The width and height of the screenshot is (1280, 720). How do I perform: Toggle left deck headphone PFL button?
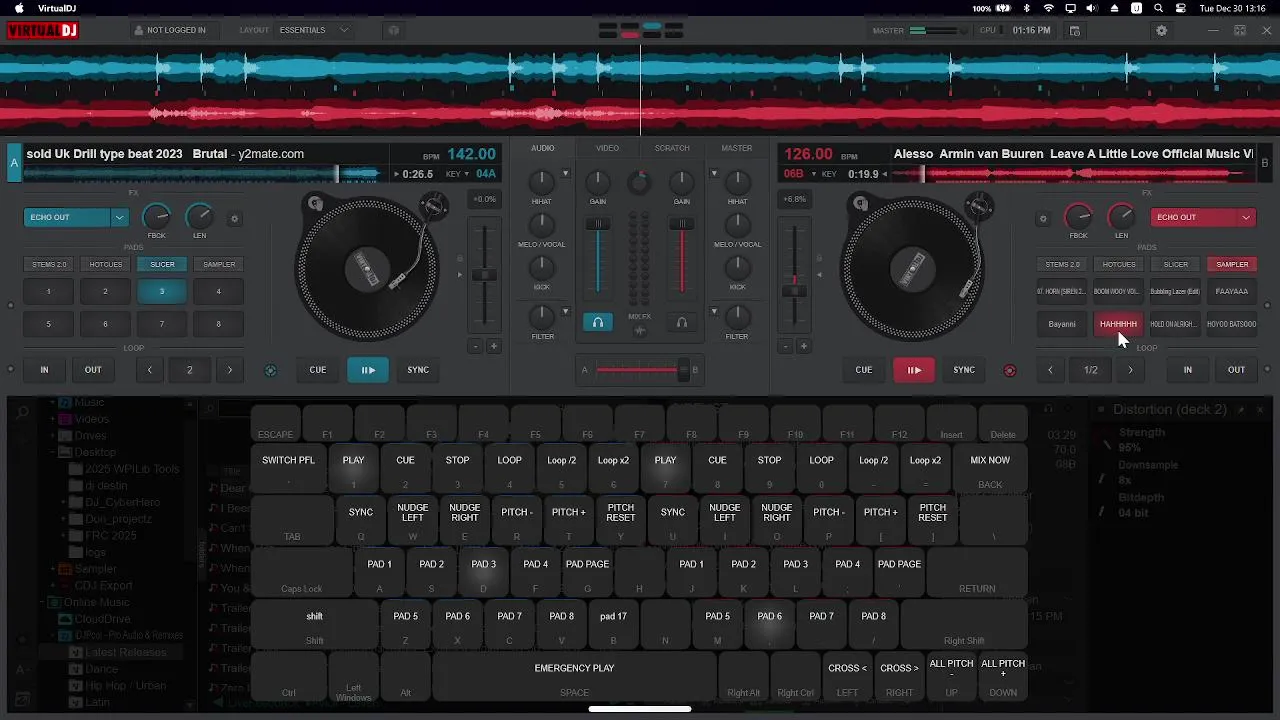coord(598,323)
